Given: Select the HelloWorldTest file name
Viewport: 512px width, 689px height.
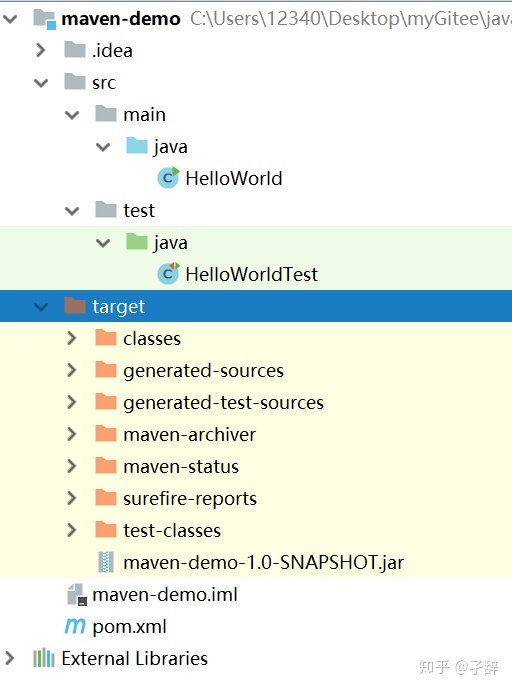Looking at the screenshot, I should (251, 274).
